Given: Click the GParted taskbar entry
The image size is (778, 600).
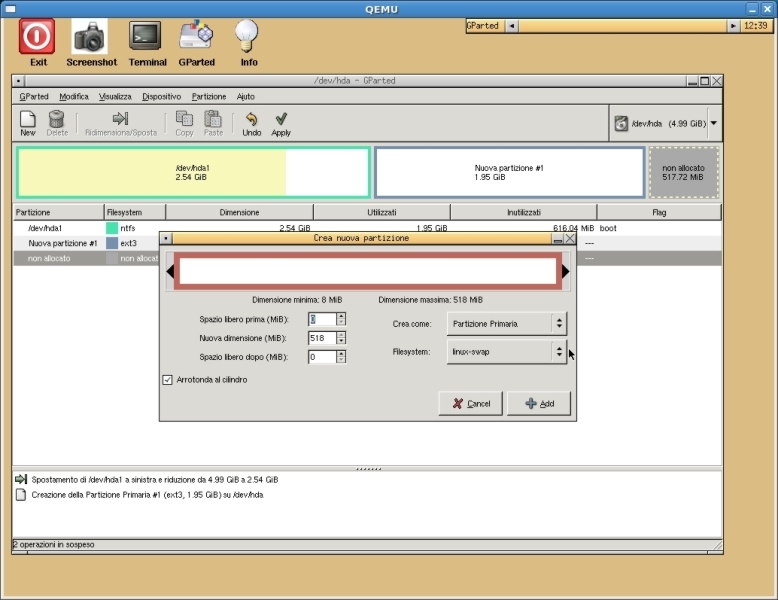Looking at the screenshot, I should tap(483, 26).
